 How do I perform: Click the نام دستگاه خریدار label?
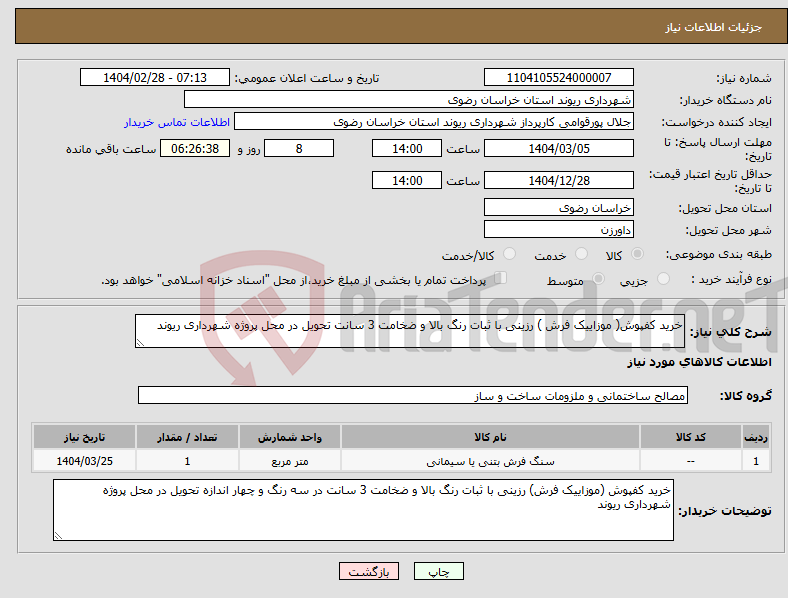[726, 100]
